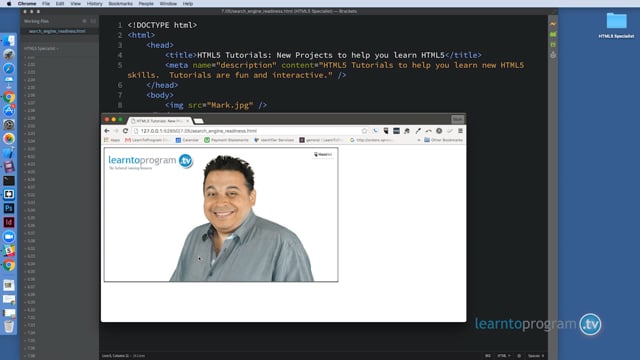Launch Safari from the Dock

(x=9, y=69)
